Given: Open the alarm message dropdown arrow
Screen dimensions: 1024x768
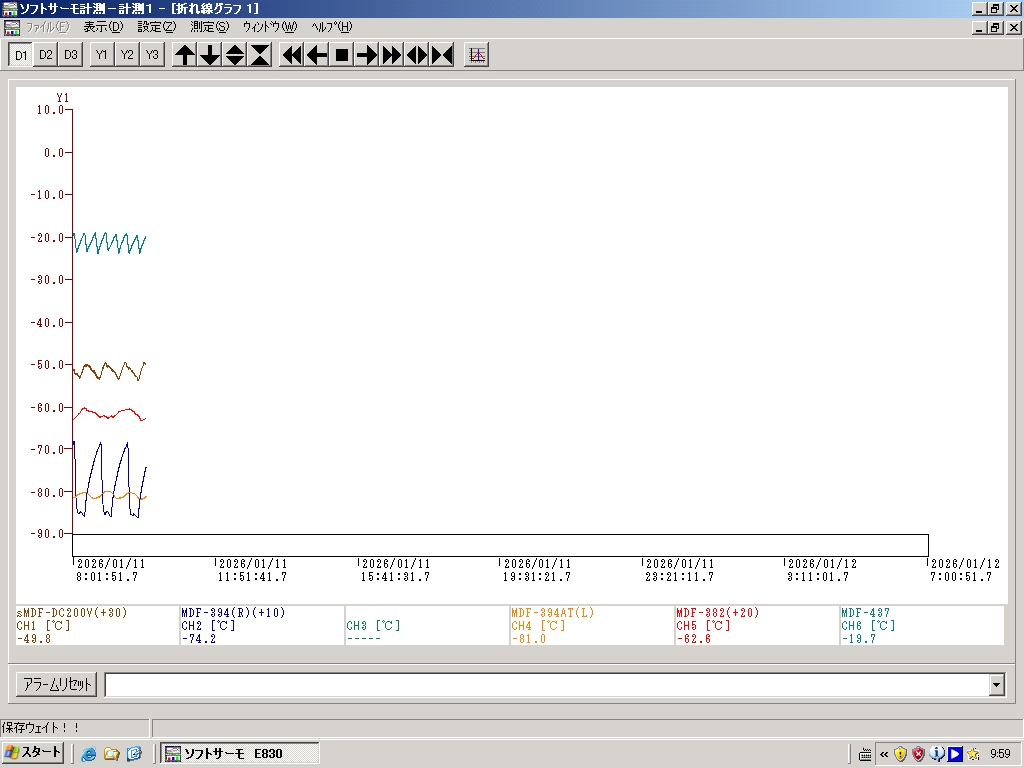Looking at the screenshot, I should (996, 685).
